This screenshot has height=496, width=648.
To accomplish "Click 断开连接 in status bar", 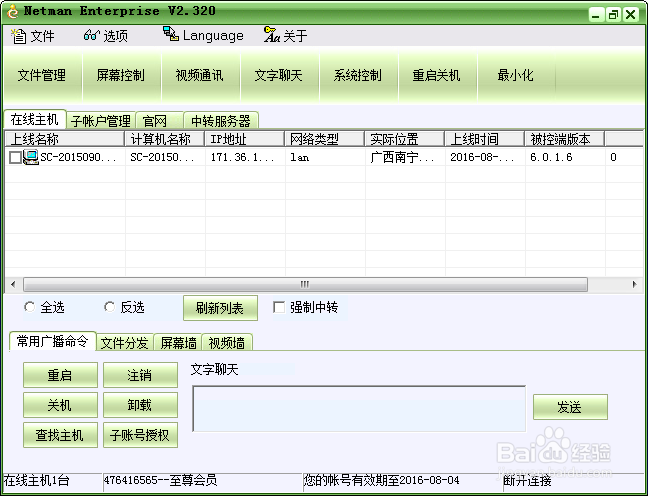I will (527, 480).
